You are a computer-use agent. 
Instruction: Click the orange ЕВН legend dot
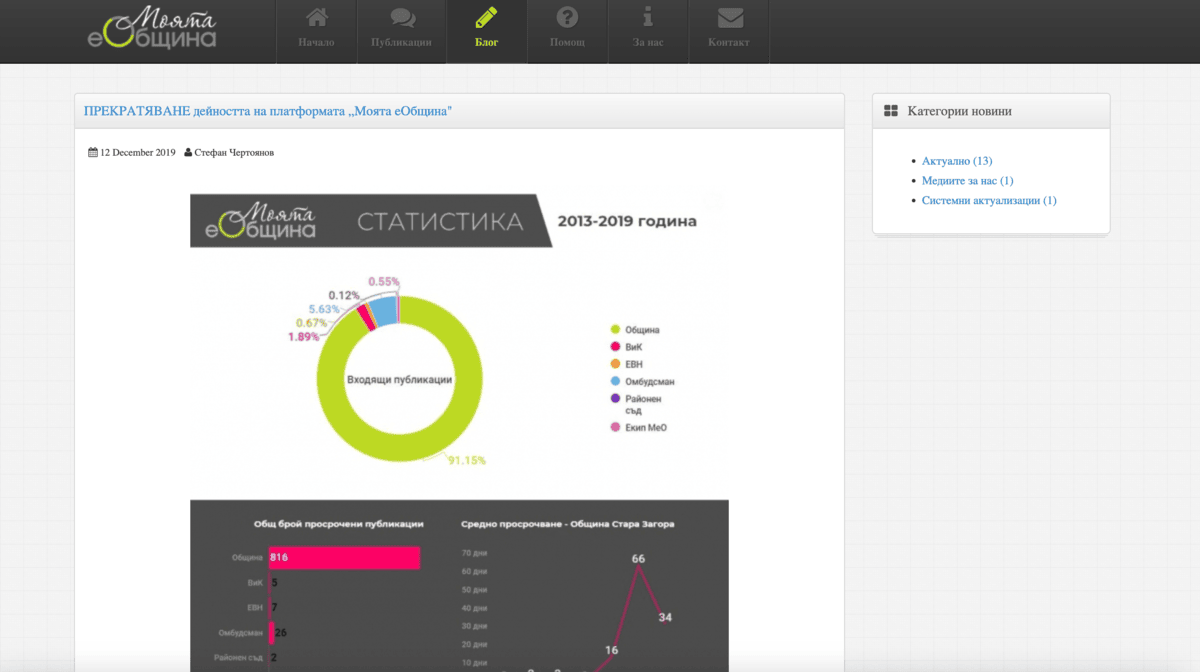click(615, 364)
